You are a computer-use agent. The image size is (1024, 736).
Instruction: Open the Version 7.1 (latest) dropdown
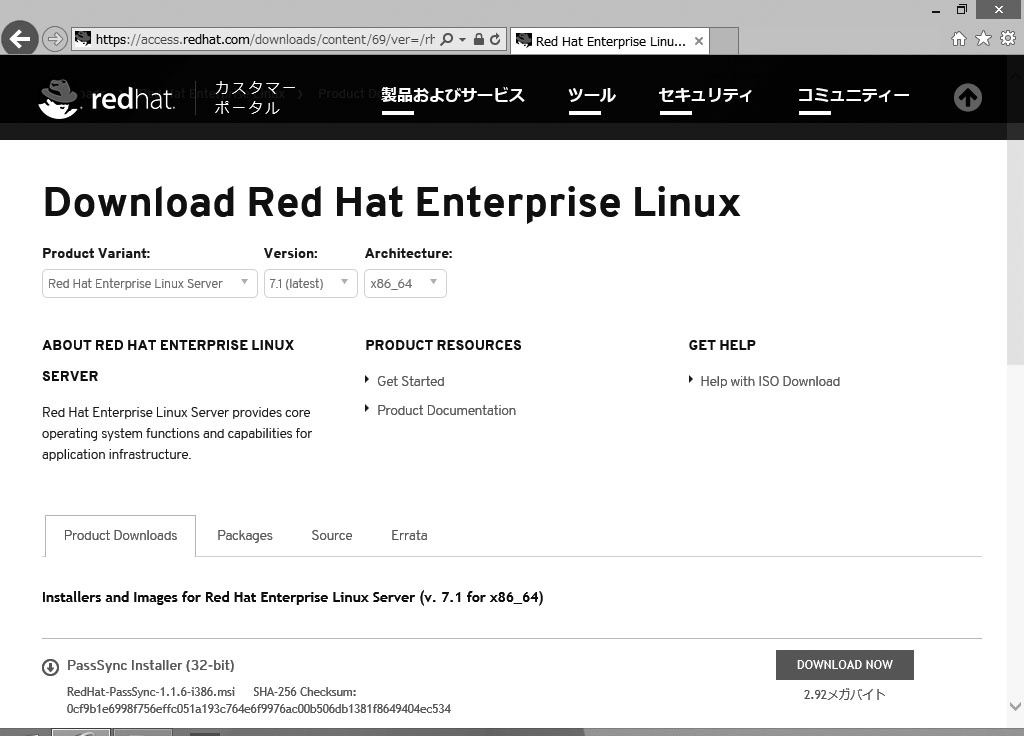(311, 283)
